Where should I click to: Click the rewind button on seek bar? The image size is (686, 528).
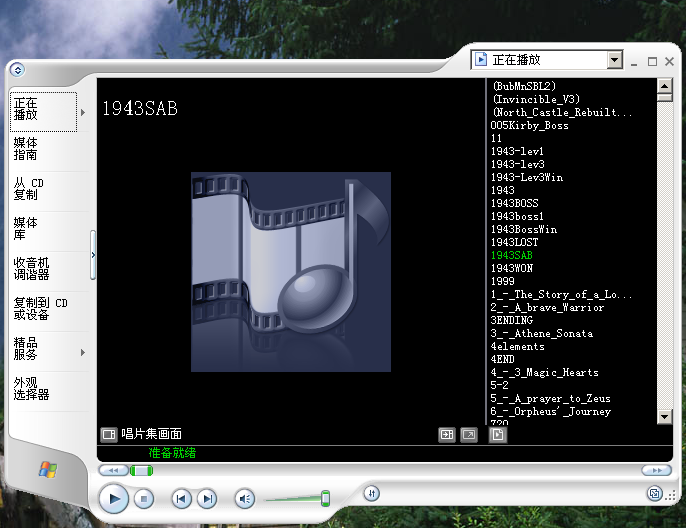[114, 470]
